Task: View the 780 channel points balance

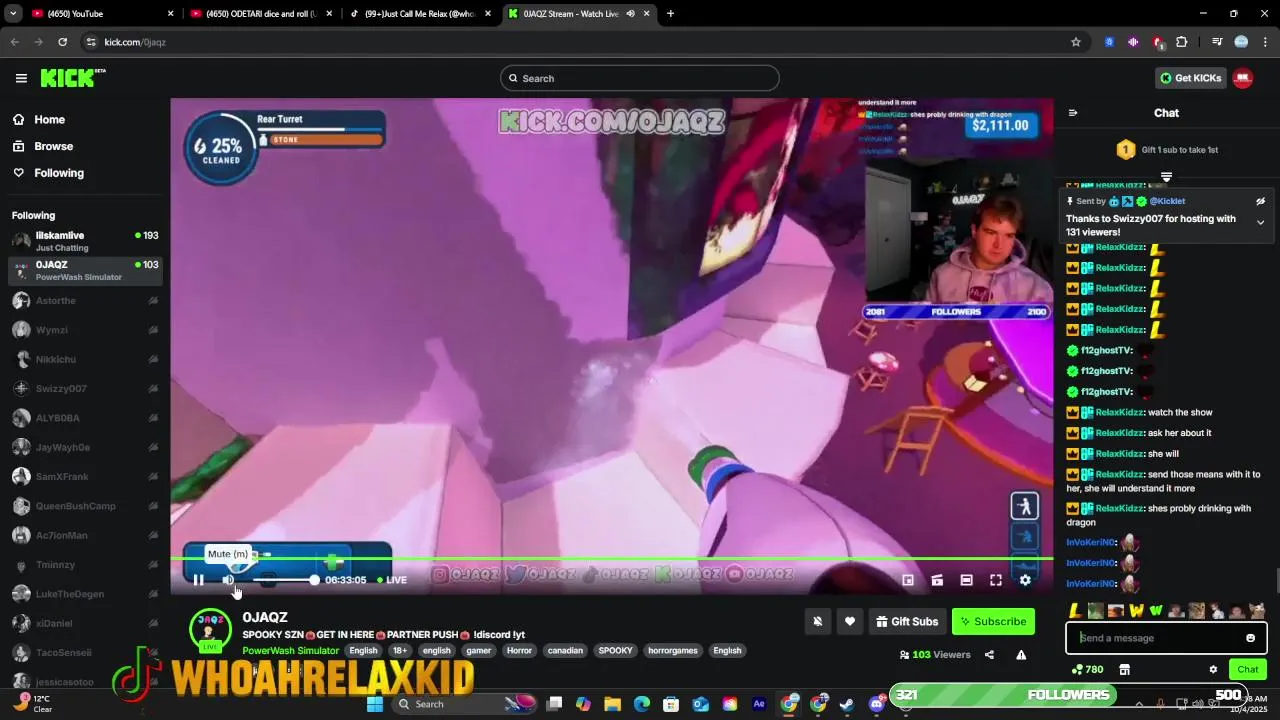Action: pyautogui.click(x=1088, y=670)
